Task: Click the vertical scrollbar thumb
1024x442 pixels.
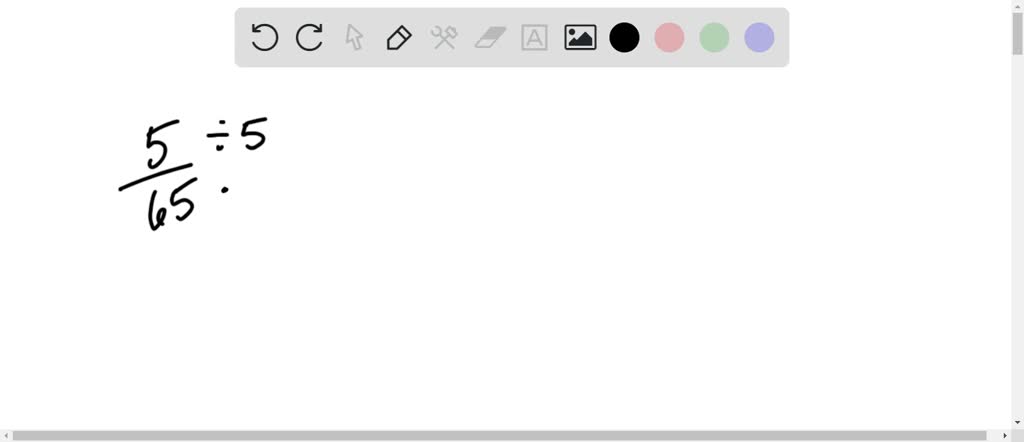Action: pos(1017,33)
